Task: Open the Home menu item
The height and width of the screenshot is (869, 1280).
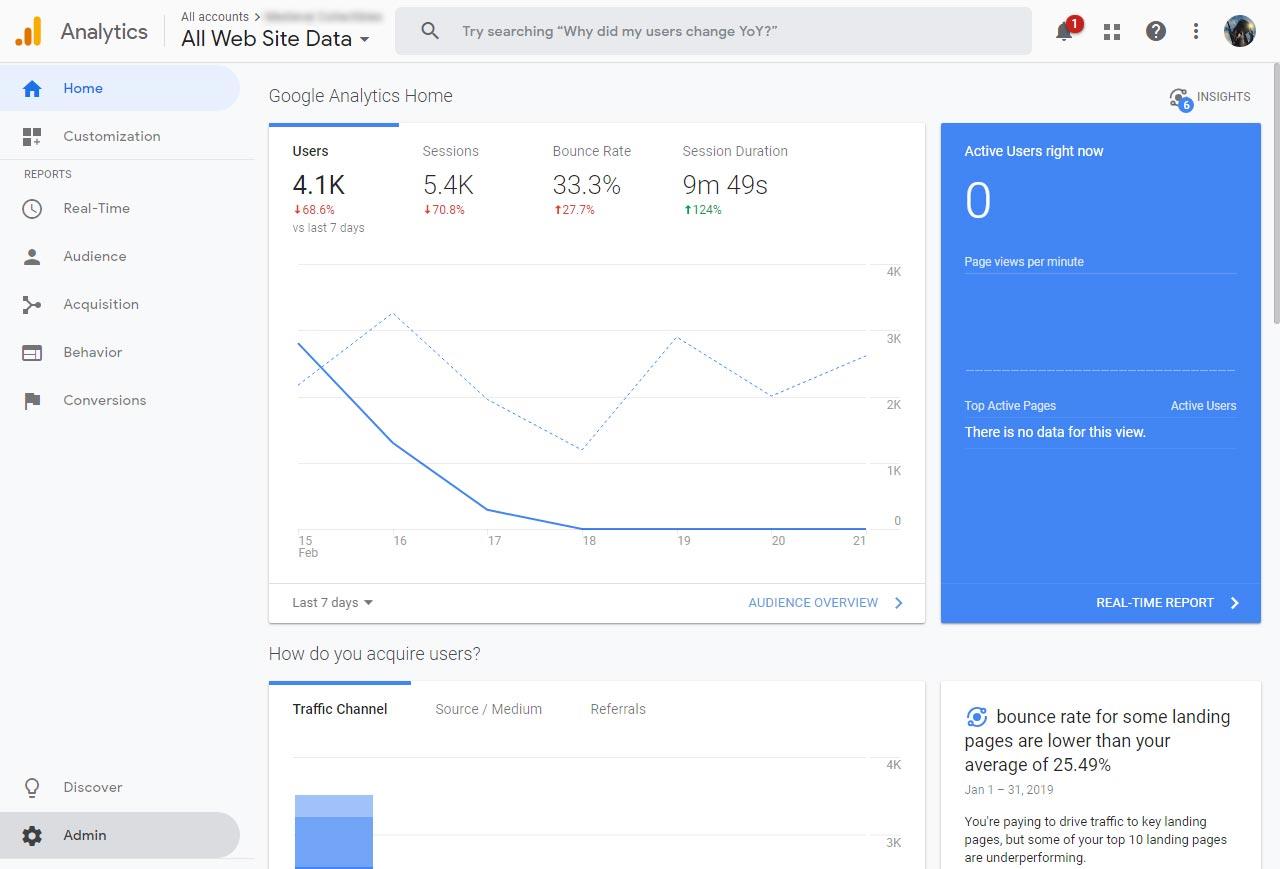Action: click(120, 88)
